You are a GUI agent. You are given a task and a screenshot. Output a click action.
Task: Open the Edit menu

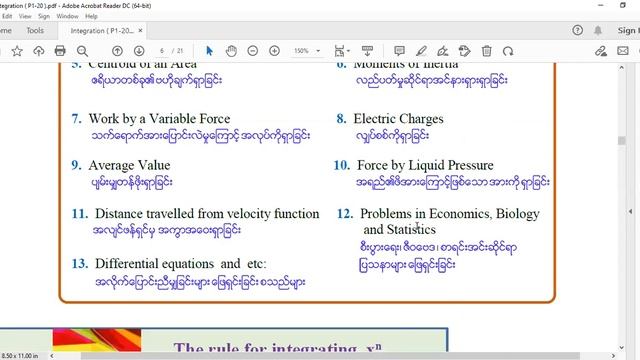tap(7, 16)
